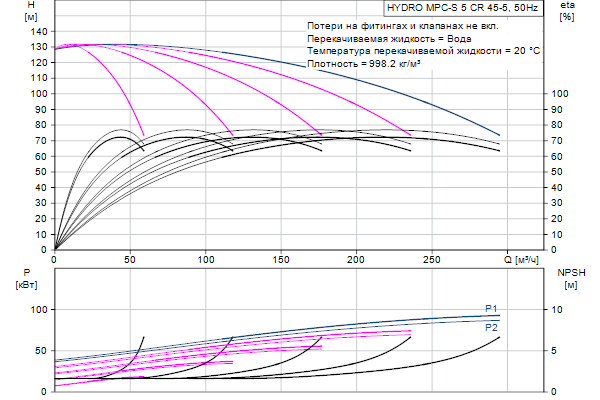The height and width of the screenshot is (400, 600).
Task: Click the eta [%] efficiency axis label
Action: (567, 12)
